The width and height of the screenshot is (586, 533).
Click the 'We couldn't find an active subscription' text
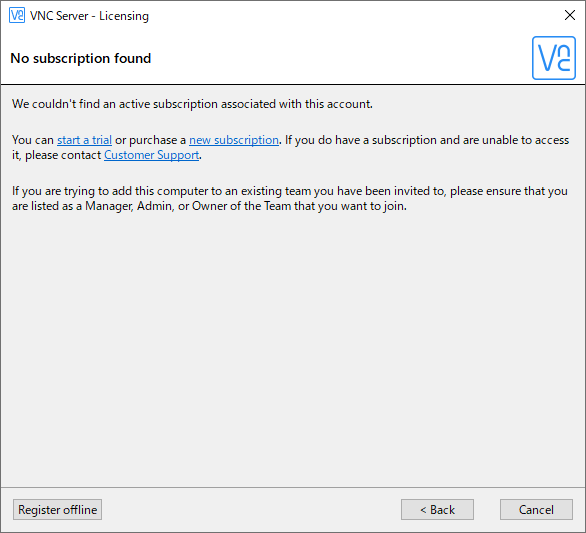(x=192, y=104)
